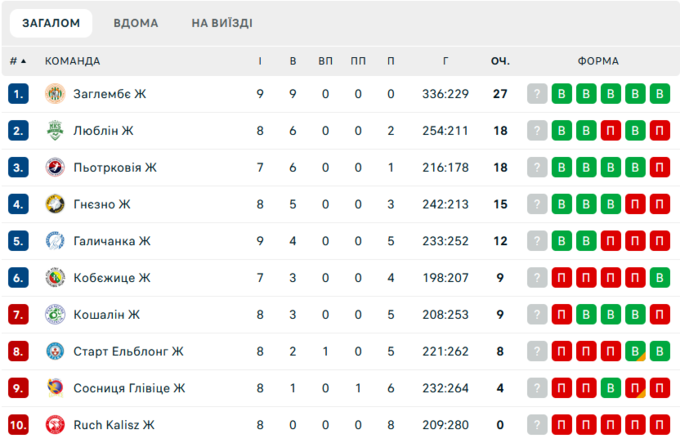Click the Люблін Ж team logo
The image size is (680, 443).
[54, 131]
